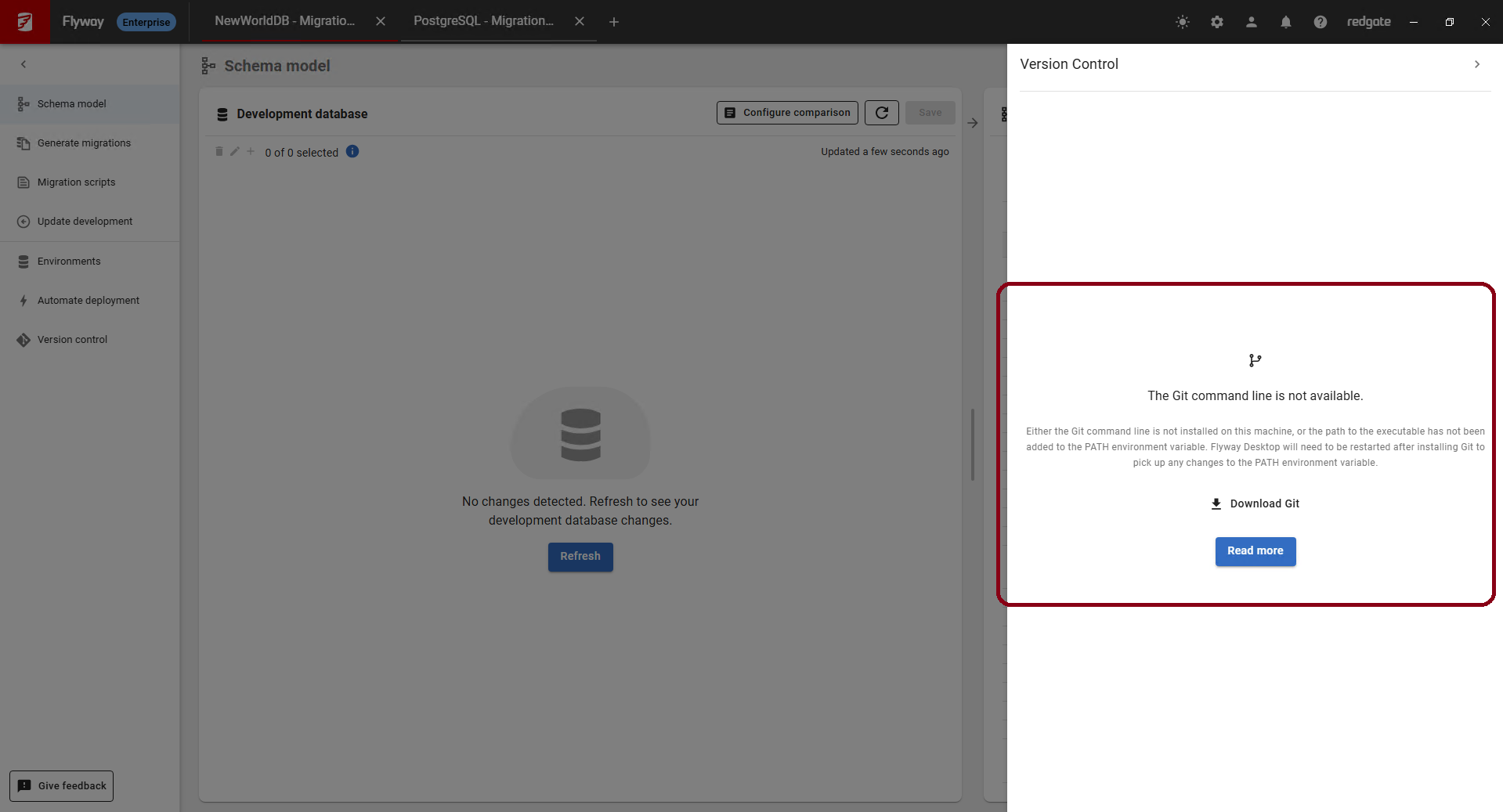
Task: Open Version control in sidebar
Action: click(90, 340)
